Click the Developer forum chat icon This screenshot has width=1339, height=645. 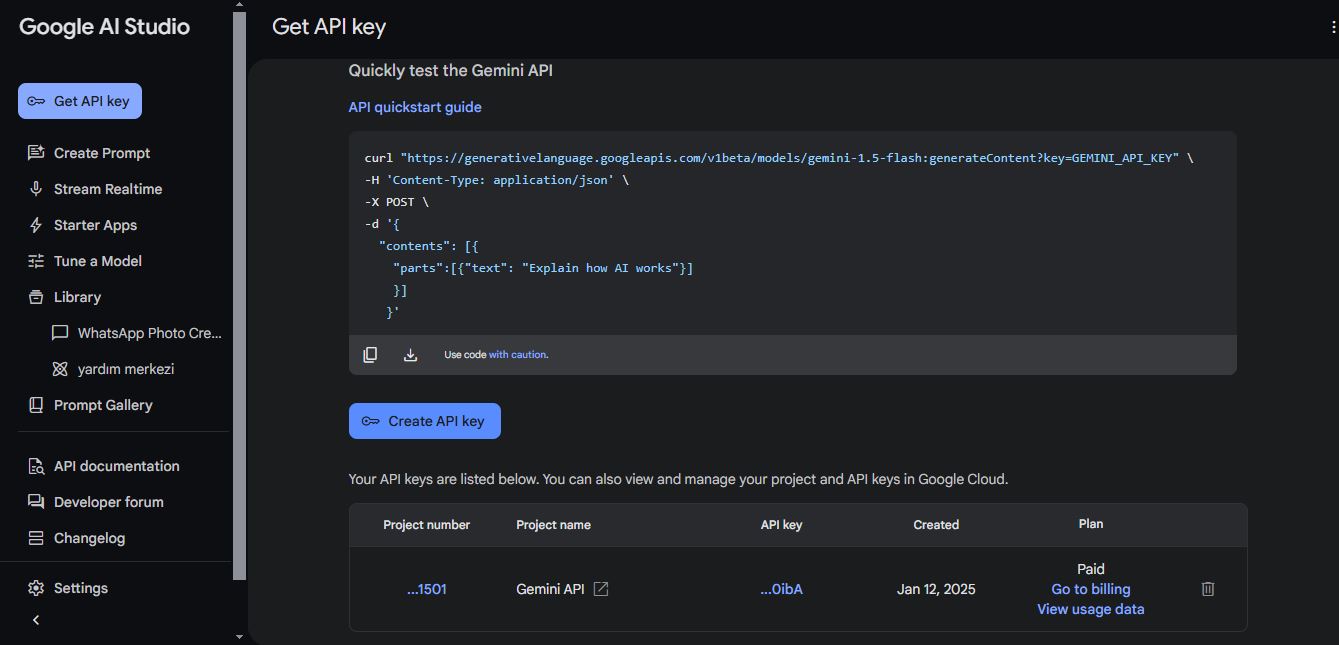(x=36, y=502)
